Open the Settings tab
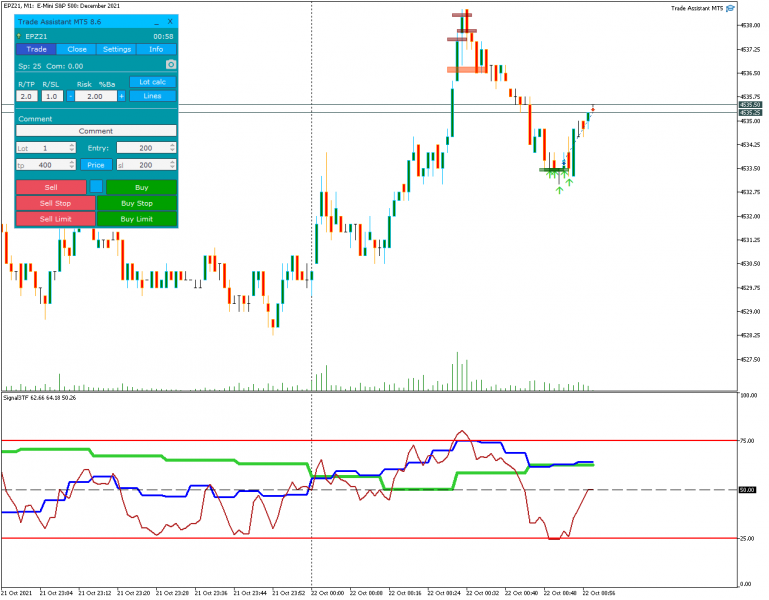This screenshot has height=600, width=769. [117, 49]
